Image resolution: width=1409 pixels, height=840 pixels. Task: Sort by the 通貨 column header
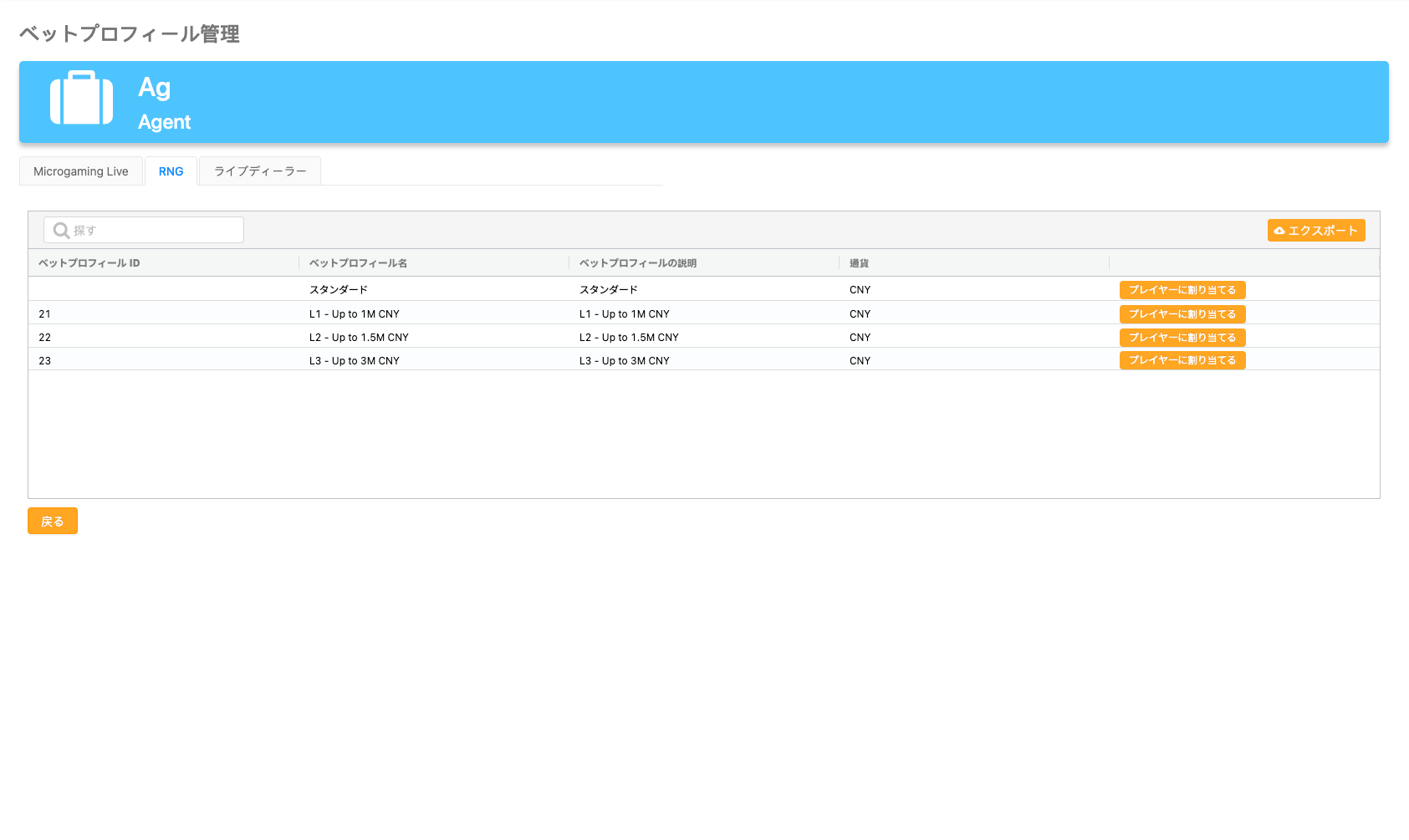[859, 263]
